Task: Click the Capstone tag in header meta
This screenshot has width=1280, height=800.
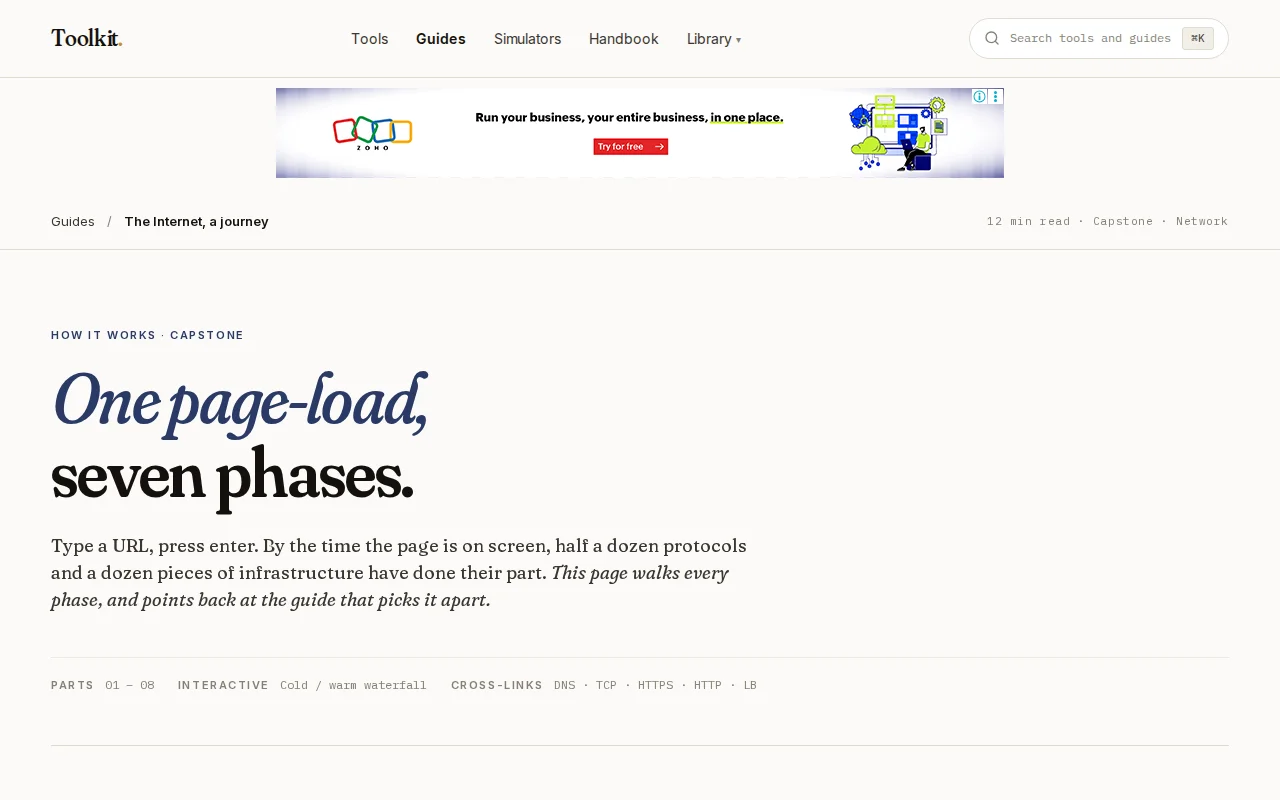Action: click(1123, 221)
